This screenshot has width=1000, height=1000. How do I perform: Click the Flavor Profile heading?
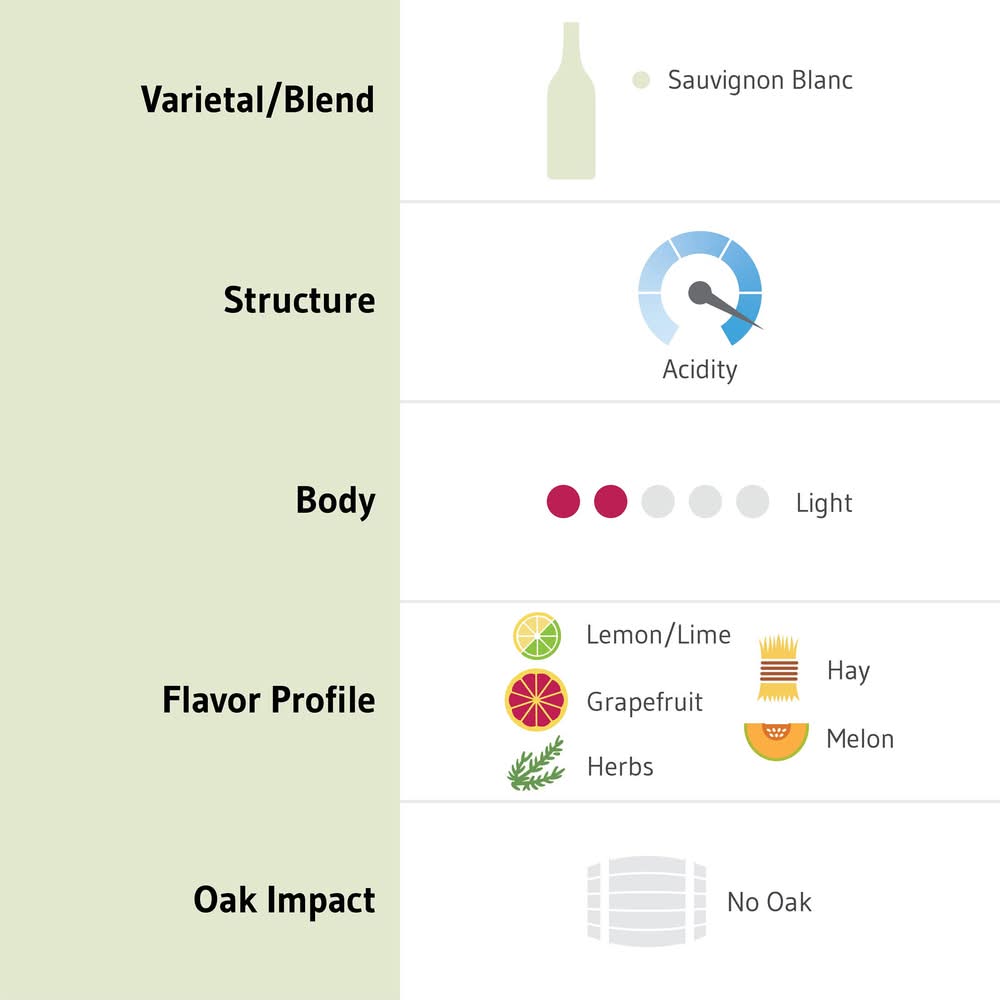pyautogui.click(x=268, y=700)
